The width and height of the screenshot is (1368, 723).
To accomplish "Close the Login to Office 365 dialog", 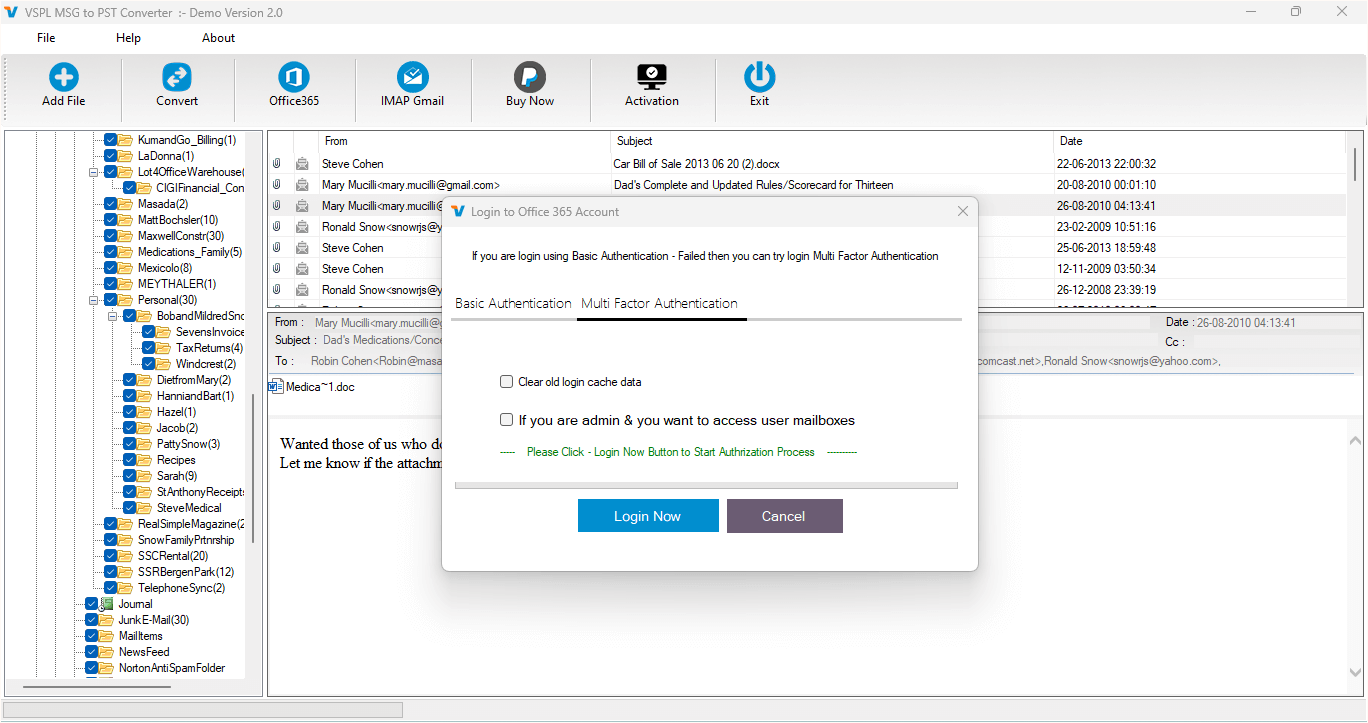I will [x=962, y=212].
